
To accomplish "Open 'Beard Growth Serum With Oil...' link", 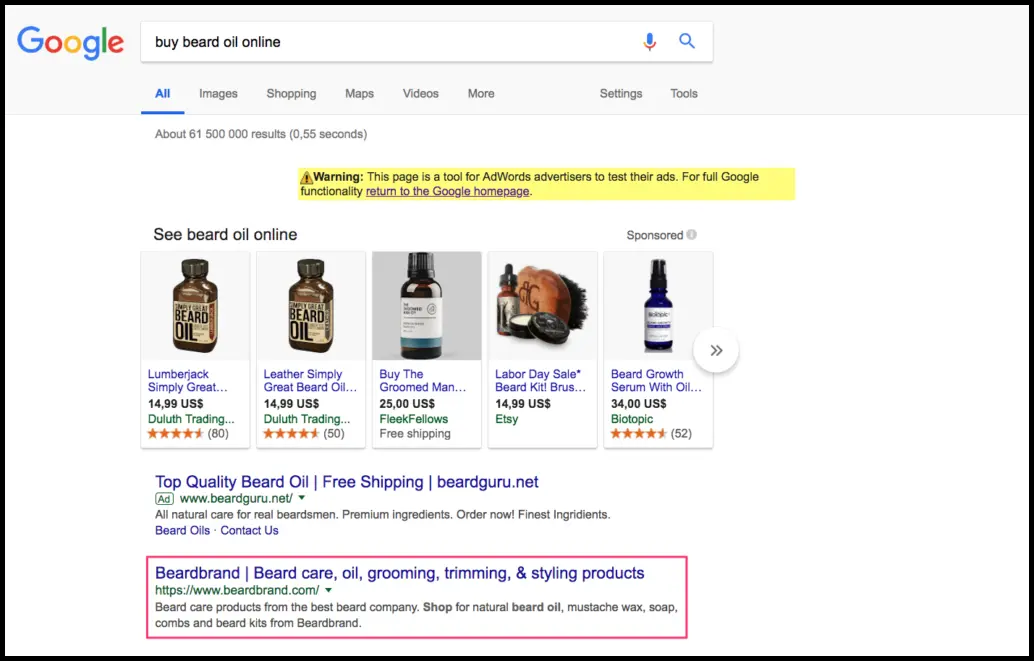I will coord(656,381).
